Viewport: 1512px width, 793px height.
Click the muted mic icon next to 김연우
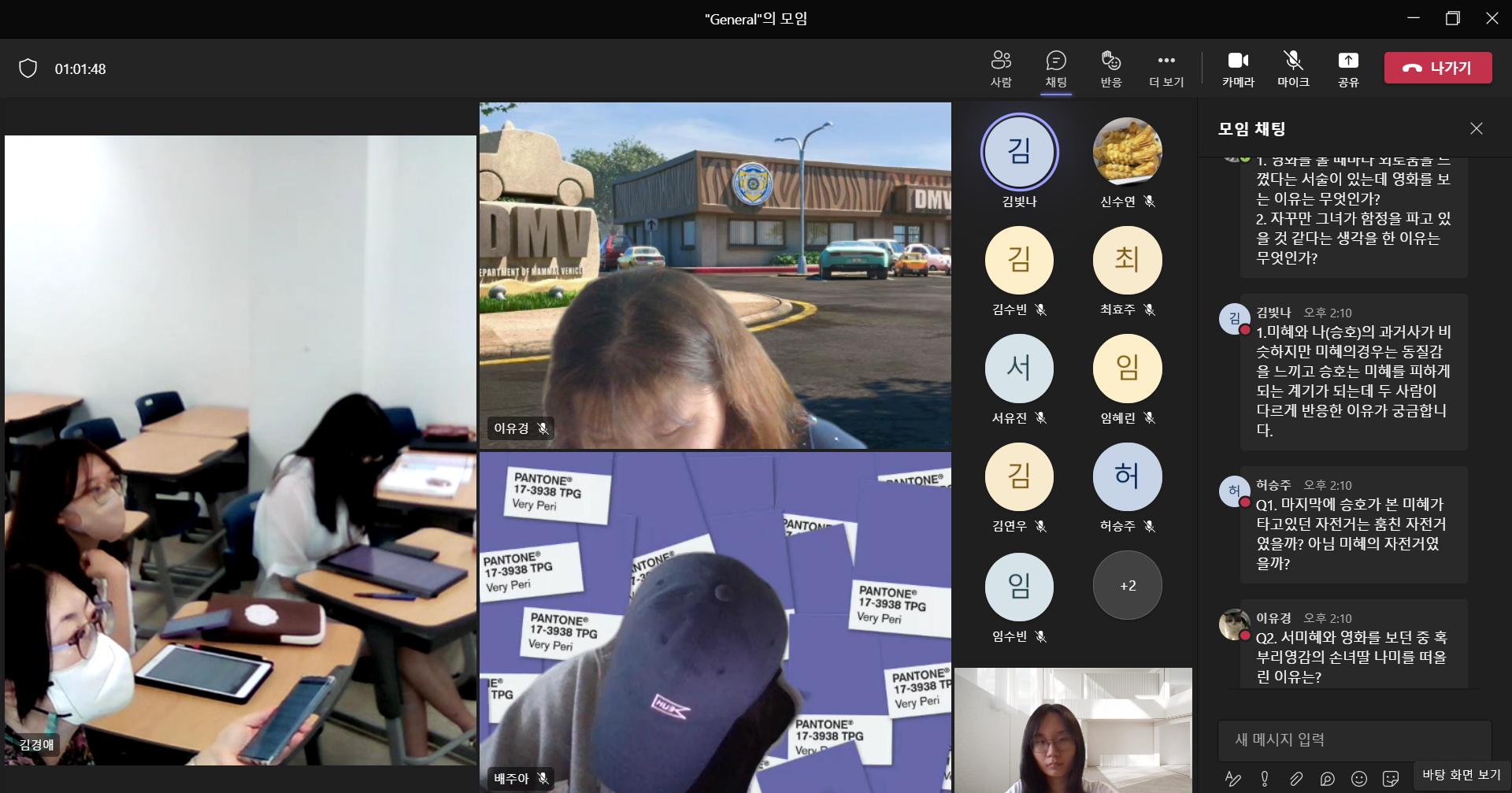pyautogui.click(x=1041, y=526)
